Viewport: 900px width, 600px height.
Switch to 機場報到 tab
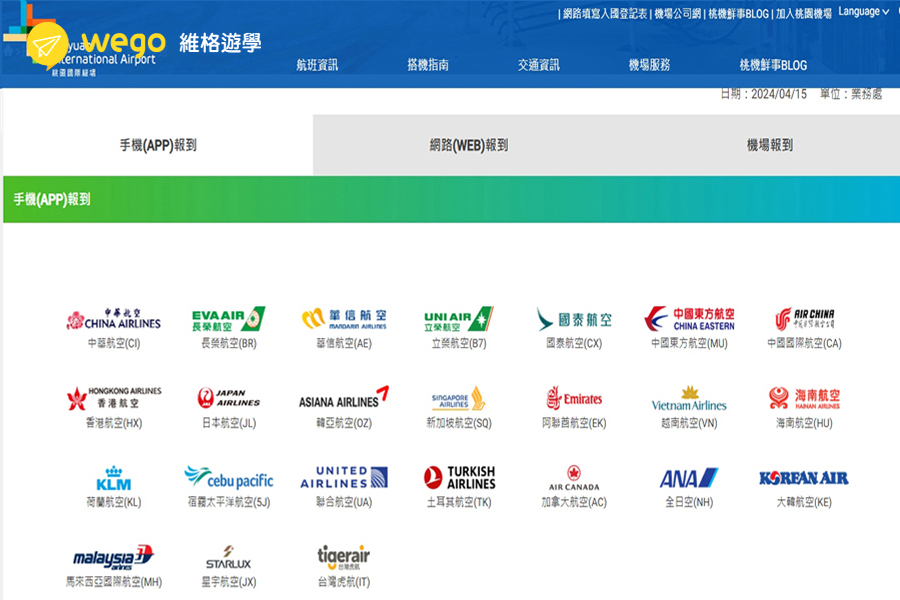click(x=769, y=145)
